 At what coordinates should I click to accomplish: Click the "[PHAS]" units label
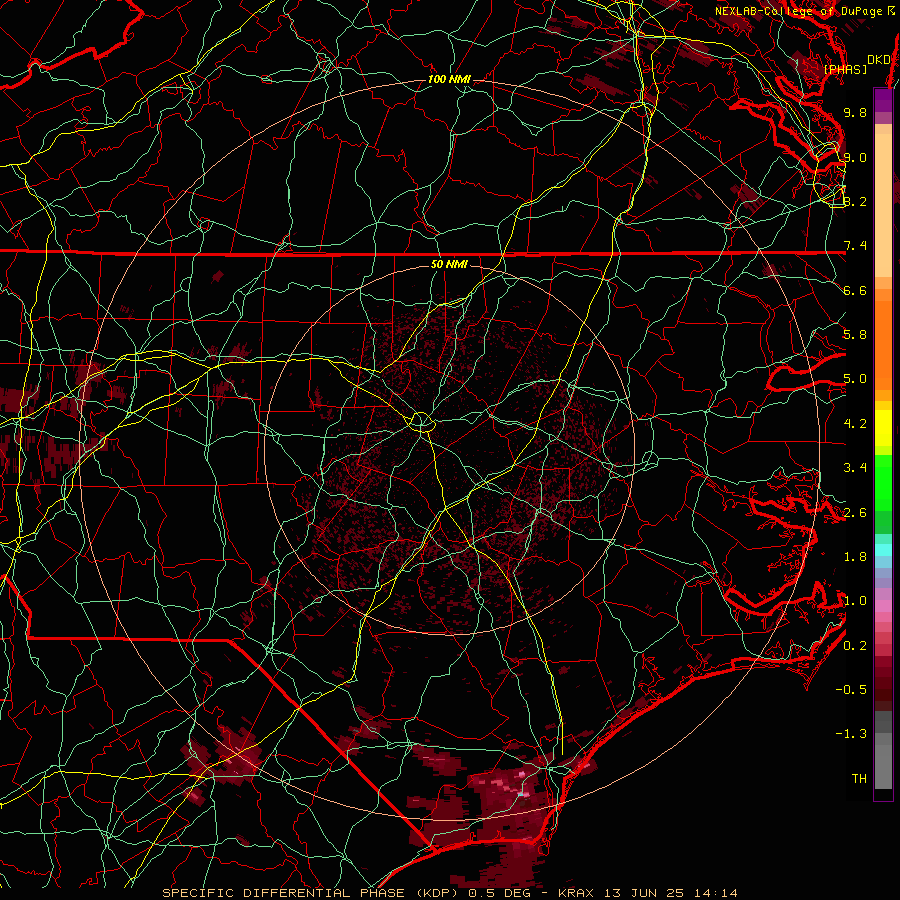tap(845, 69)
